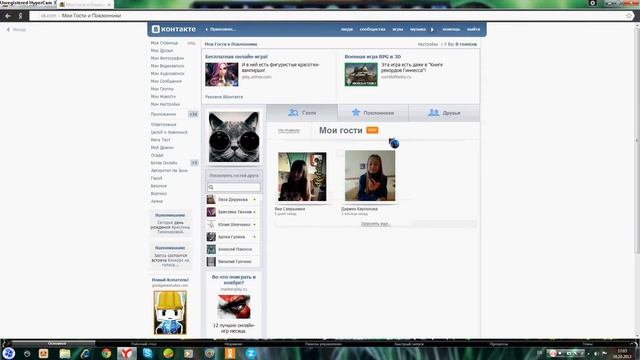Click the выйти link in VK header
Viewport: 640px width, 360px height.
[x=473, y=29]
